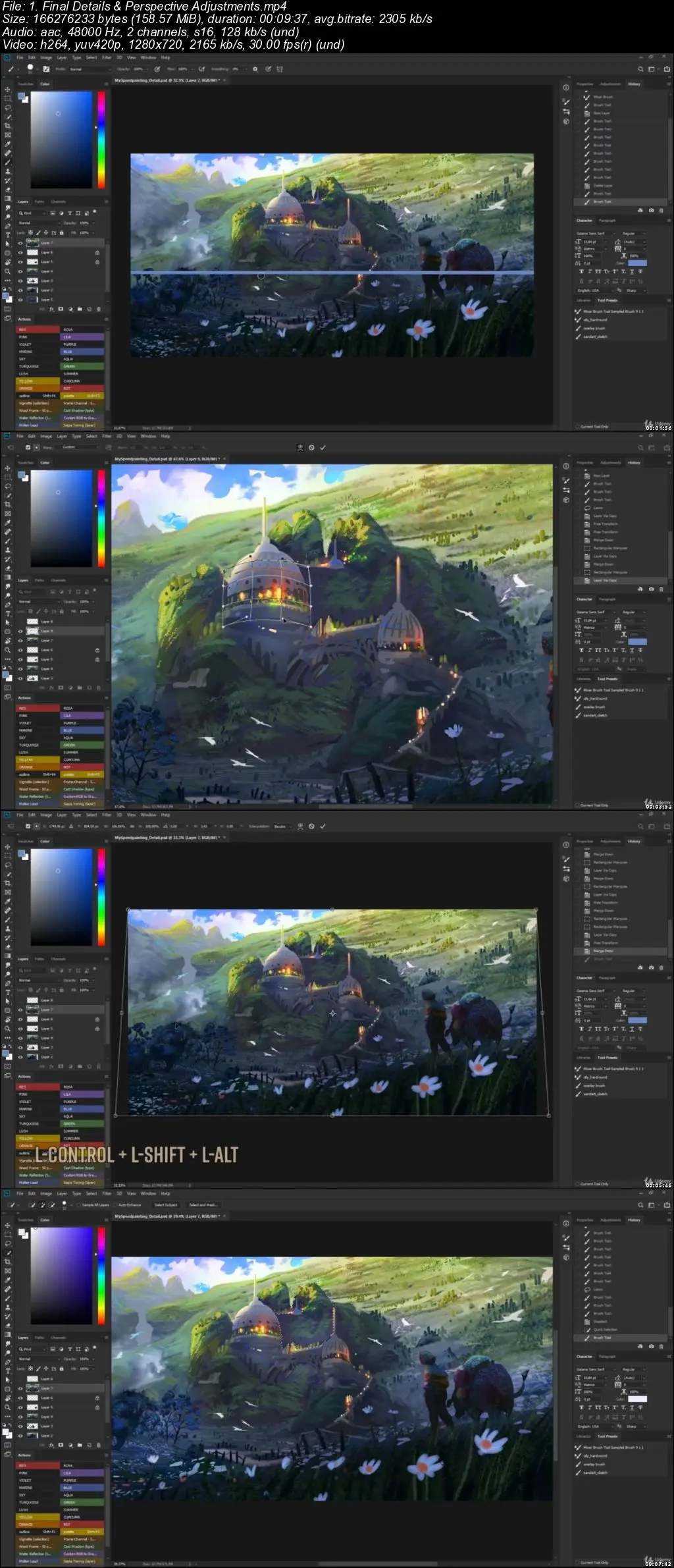Select the Eyedropper tool in the 00:01:56 frame
Viewport: 674px width, 1568px height.
pyautogui.click(x=7, y=144)
